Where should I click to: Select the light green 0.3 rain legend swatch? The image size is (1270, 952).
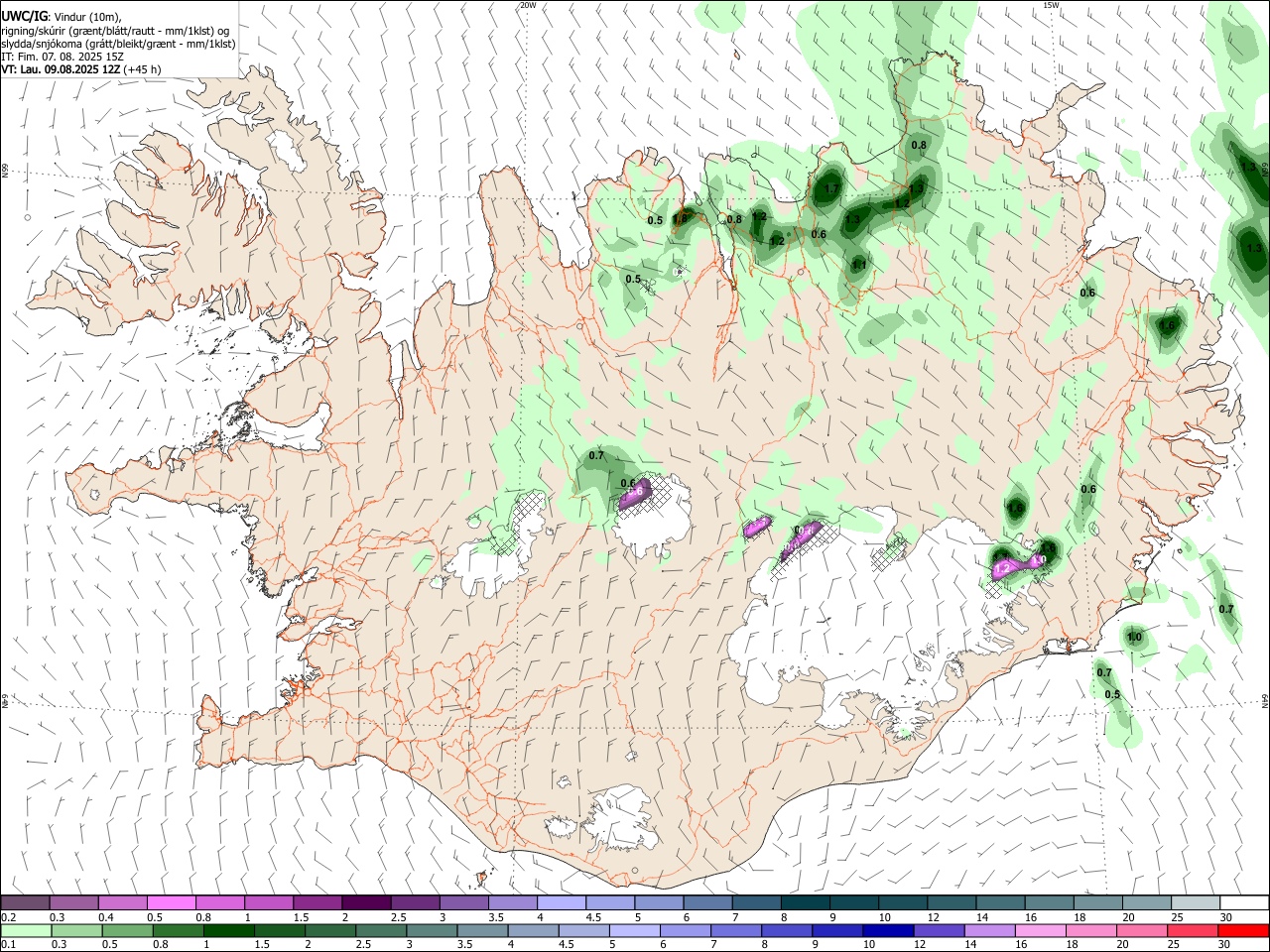pyautogui.click(x=77, y=930)
